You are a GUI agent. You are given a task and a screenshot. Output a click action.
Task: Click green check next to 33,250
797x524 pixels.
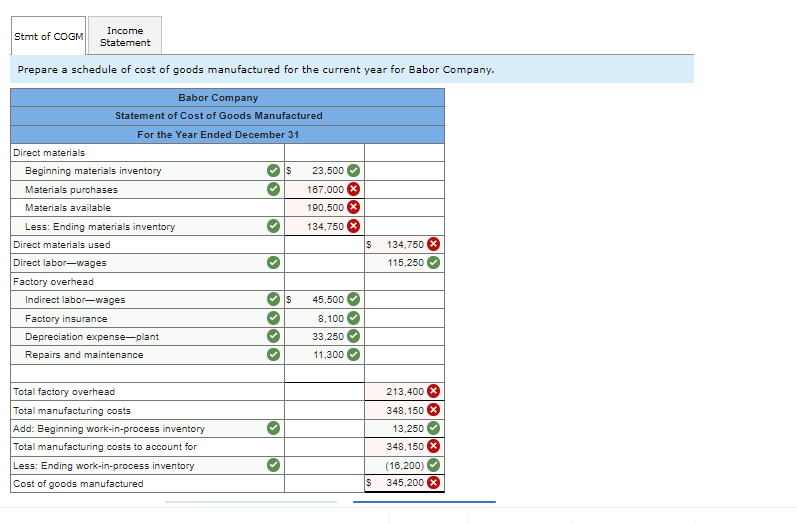(353, 336)
